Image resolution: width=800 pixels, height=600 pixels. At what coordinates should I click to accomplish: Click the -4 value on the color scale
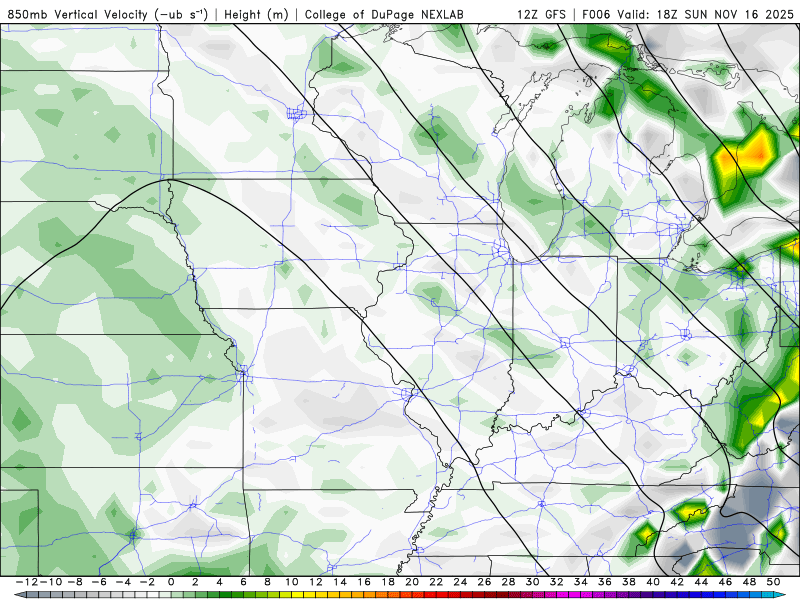[121, 582]
